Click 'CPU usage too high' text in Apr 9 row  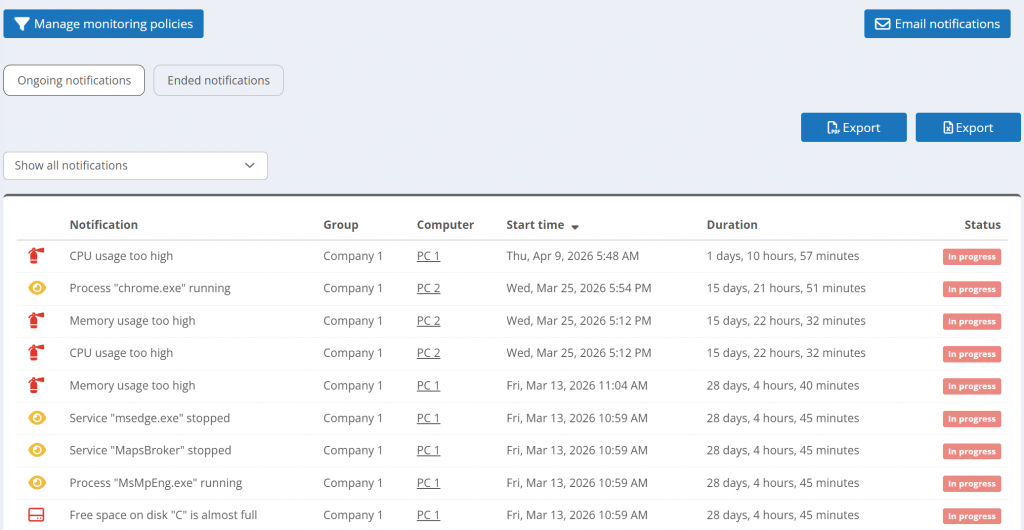click(x=121, y=256)
